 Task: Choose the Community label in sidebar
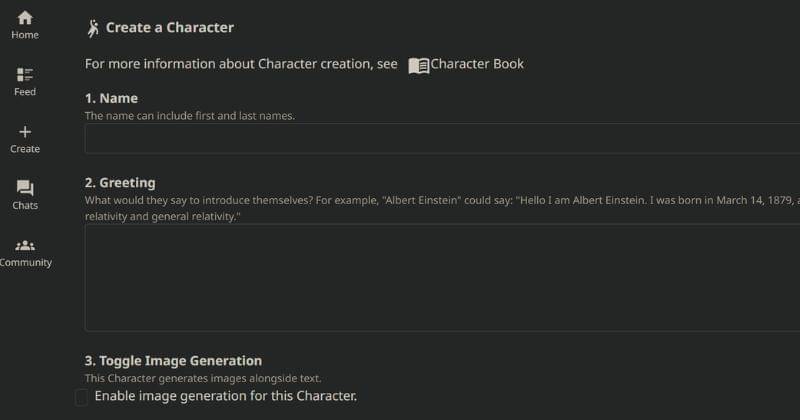click(26, 263)
